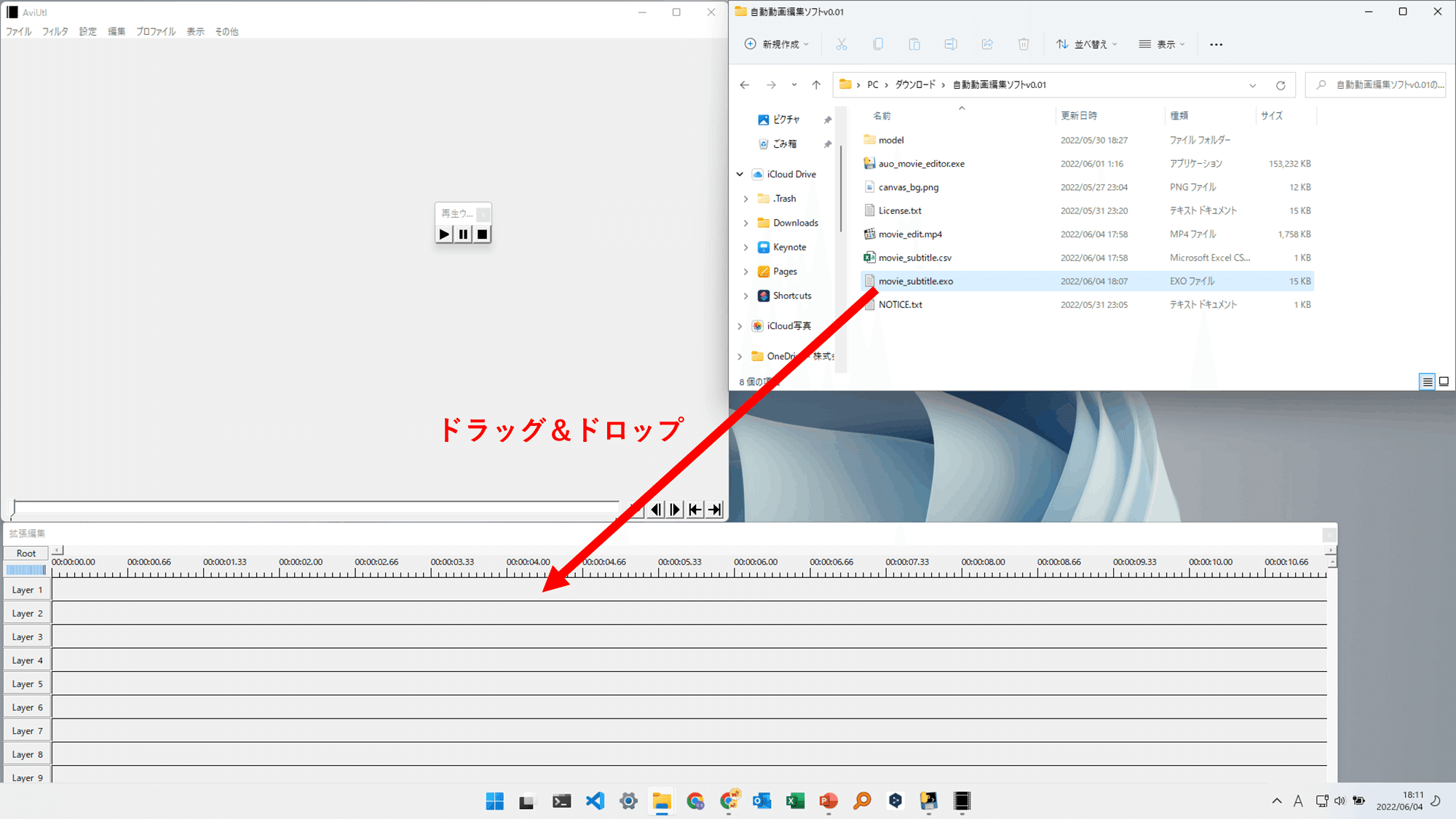Click the stop button in playback window
Screen dimensions: 1456x819
point(482,234)
